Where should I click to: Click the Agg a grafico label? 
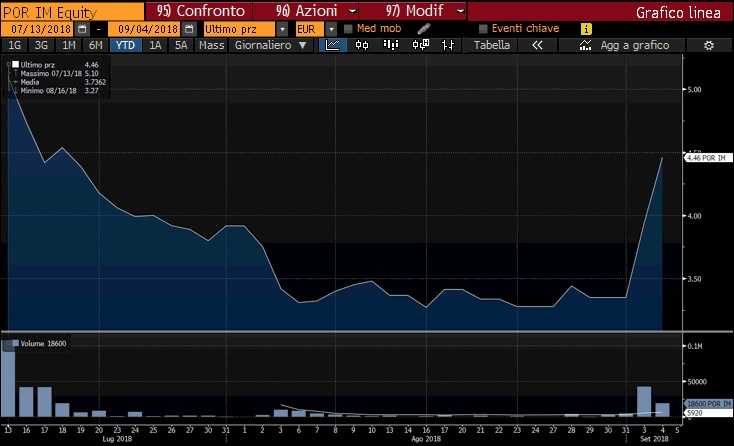click(635, 45)
